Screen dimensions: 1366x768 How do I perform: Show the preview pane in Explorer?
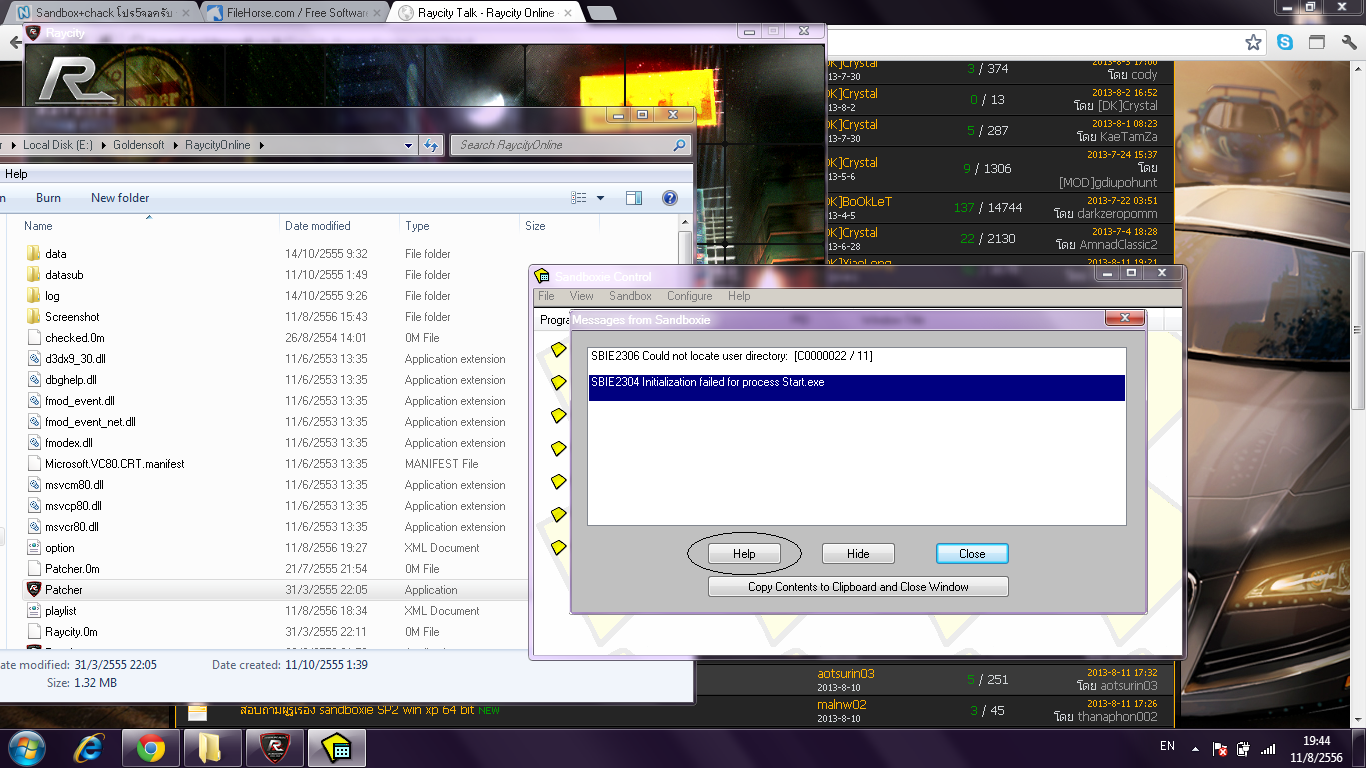[634, 198]
